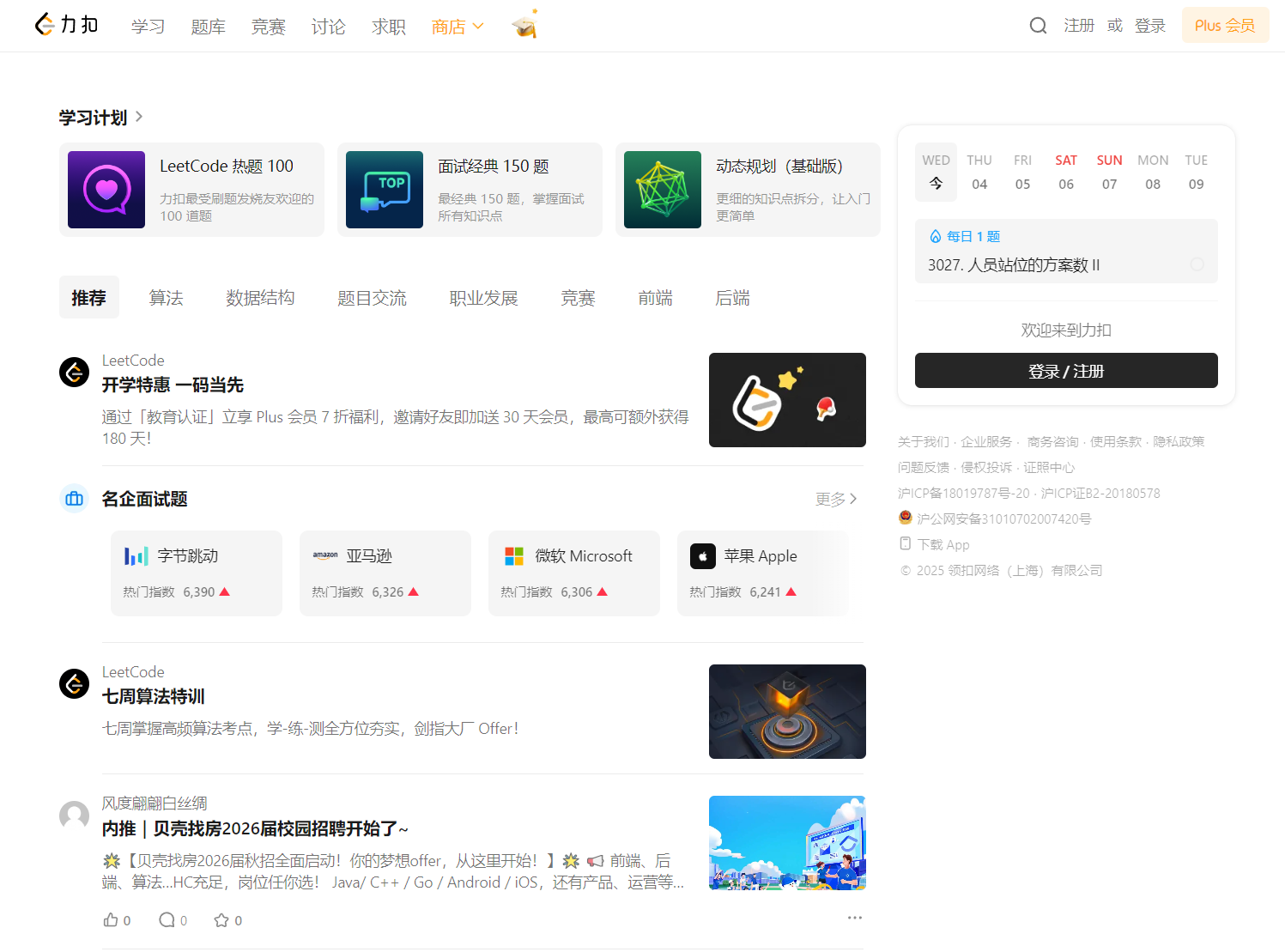Click the LeetCode 力扣 logo
Viewport: 1285px width, 952px height.
click(66, 25)
